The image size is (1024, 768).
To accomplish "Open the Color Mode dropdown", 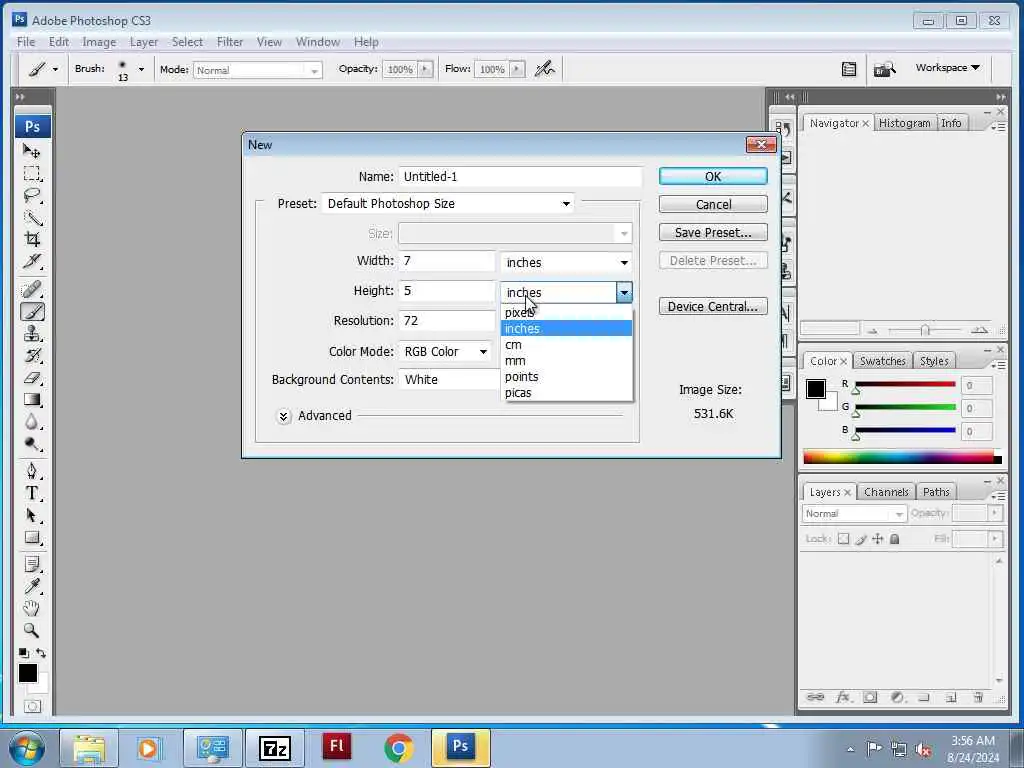I will pyautogui.click(x=444, y=351).
